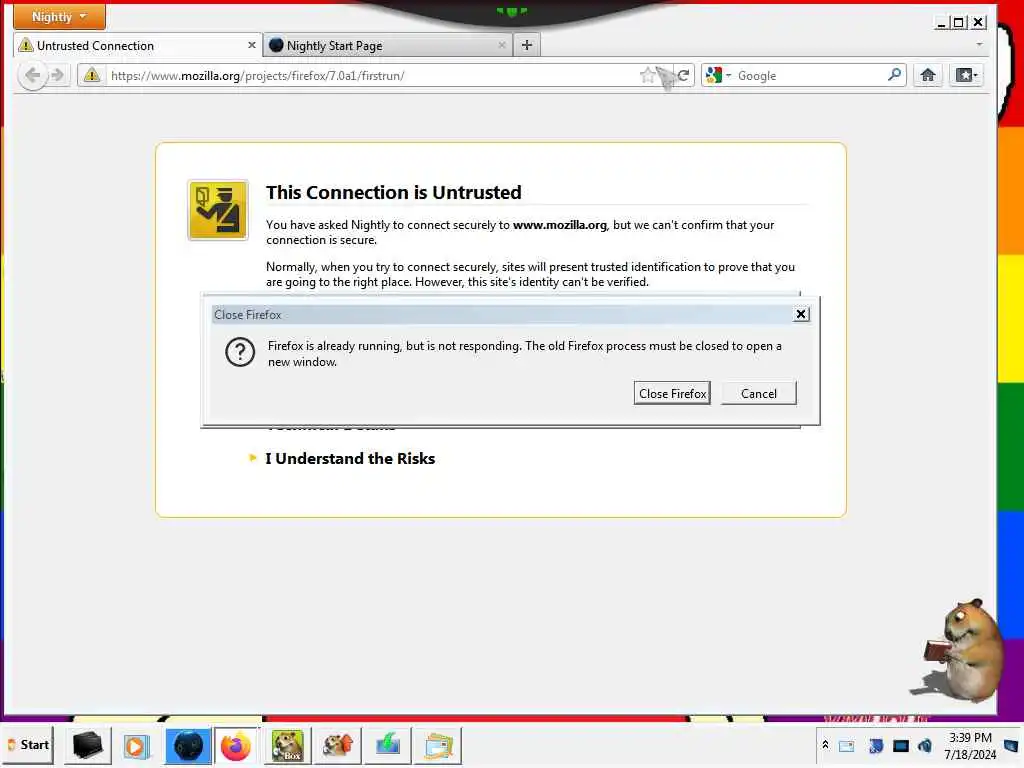Click the warning site identity icon in address bar
1024x768 pixels.
(92, 76)
